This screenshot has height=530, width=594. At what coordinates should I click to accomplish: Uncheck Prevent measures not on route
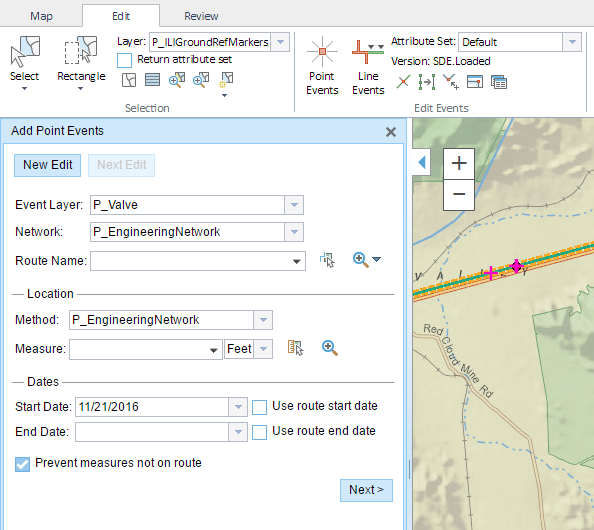click(22, 464)
